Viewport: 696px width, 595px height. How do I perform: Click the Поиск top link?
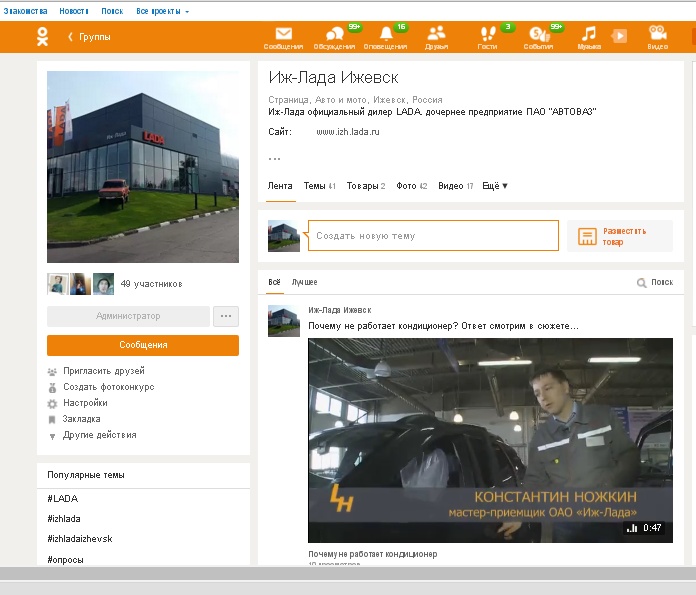(112, 11)
